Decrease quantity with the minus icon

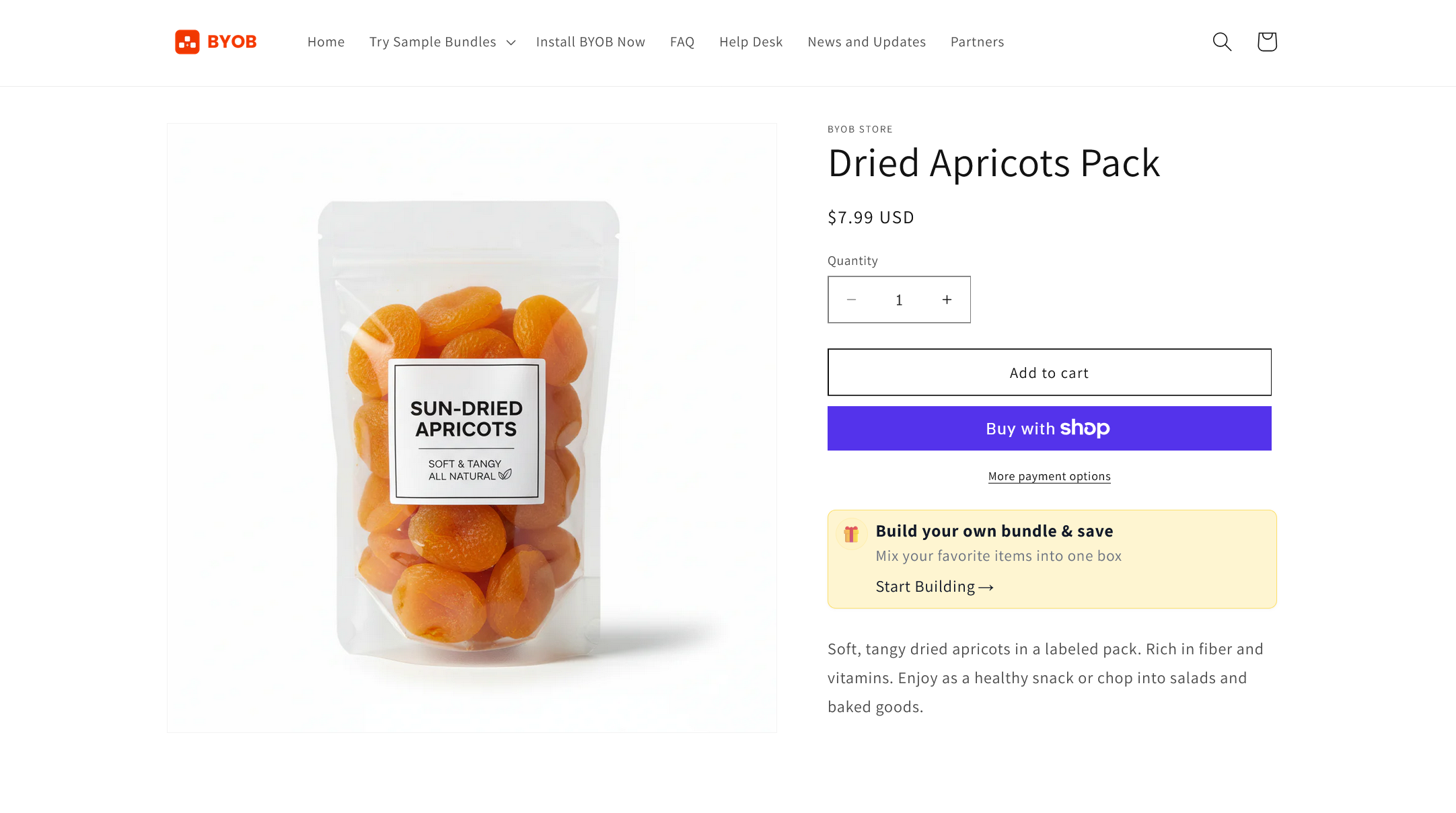851,300
